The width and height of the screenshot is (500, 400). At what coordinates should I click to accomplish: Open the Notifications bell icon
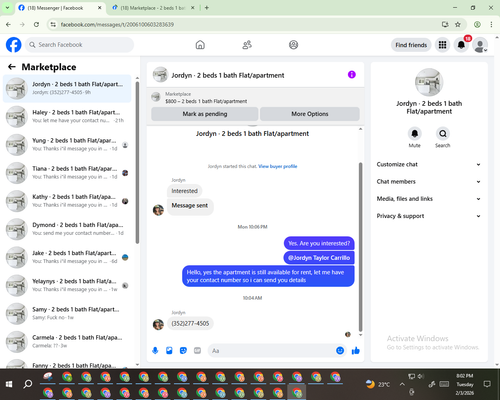[461, 45]
